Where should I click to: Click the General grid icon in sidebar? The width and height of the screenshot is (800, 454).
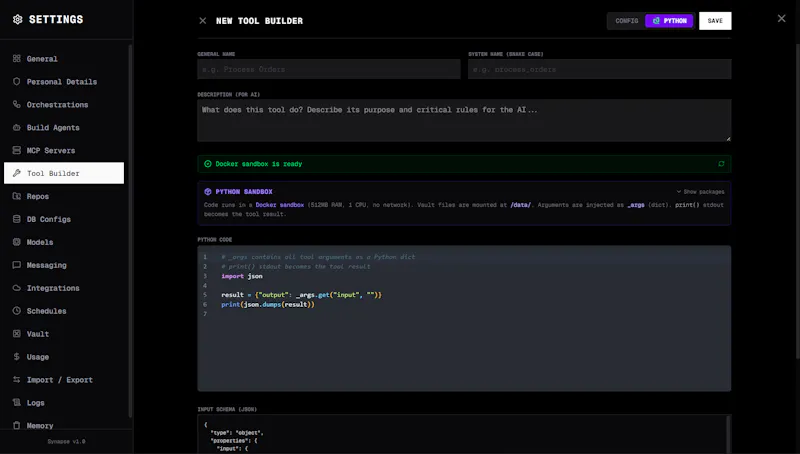17,59
